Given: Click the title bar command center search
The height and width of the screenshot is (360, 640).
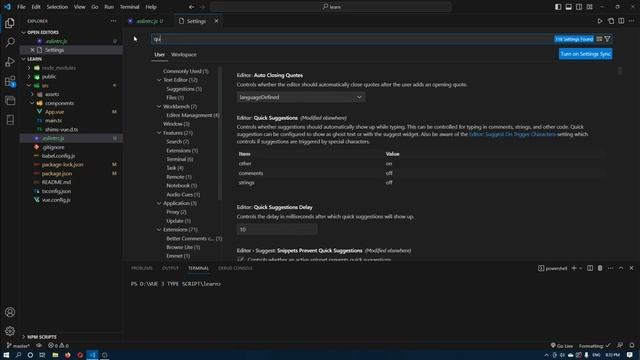Looking at the screenshot, I should [331, 7].
